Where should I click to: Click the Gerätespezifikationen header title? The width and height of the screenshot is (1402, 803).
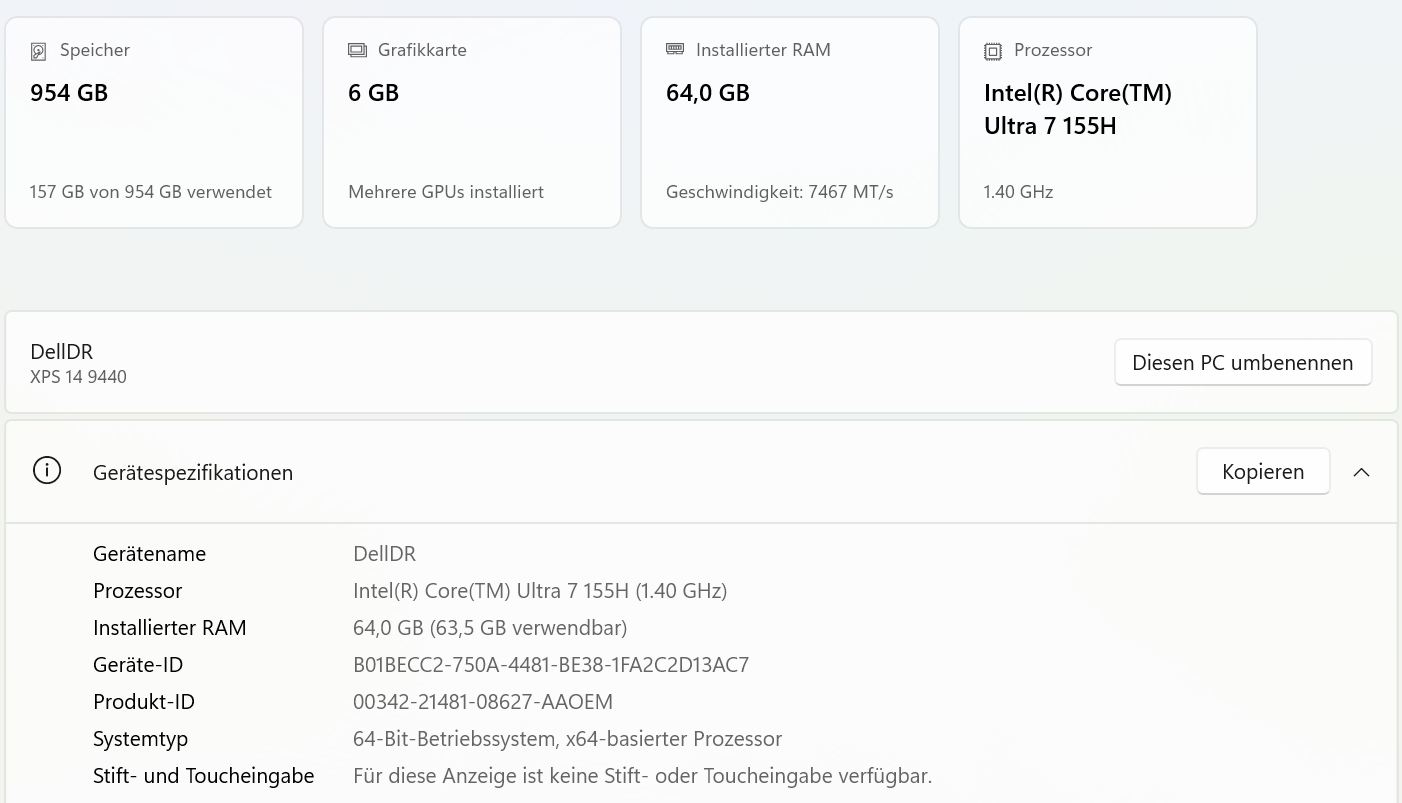[x=193, y=473]
